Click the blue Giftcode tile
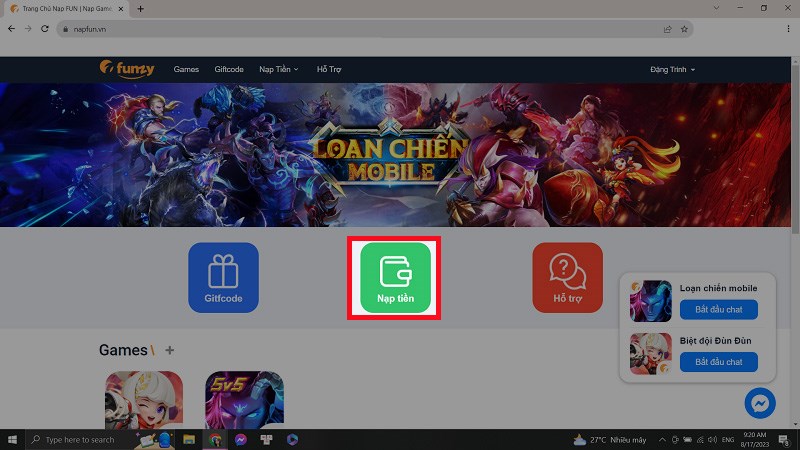Screen dimensions: 800x450 [x=223, y=278]
